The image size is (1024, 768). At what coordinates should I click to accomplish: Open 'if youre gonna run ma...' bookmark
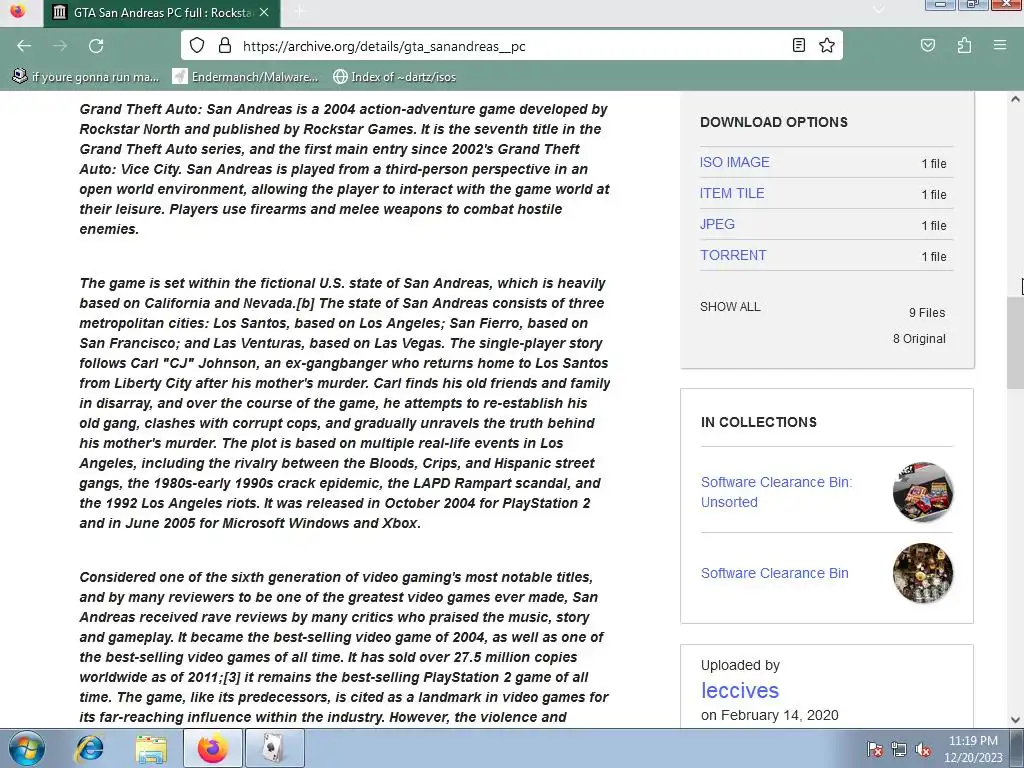tap(86, 77)
